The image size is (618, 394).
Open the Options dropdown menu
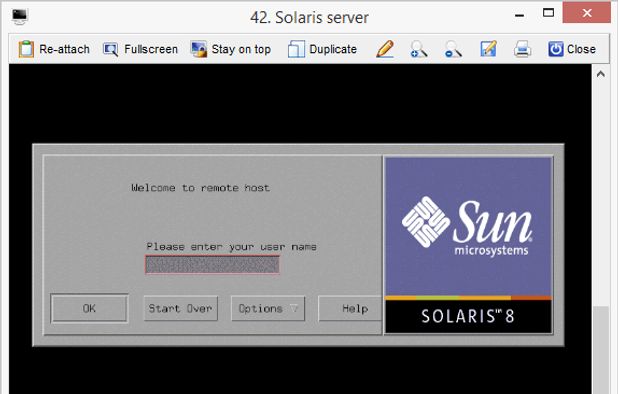coord(268,308)
